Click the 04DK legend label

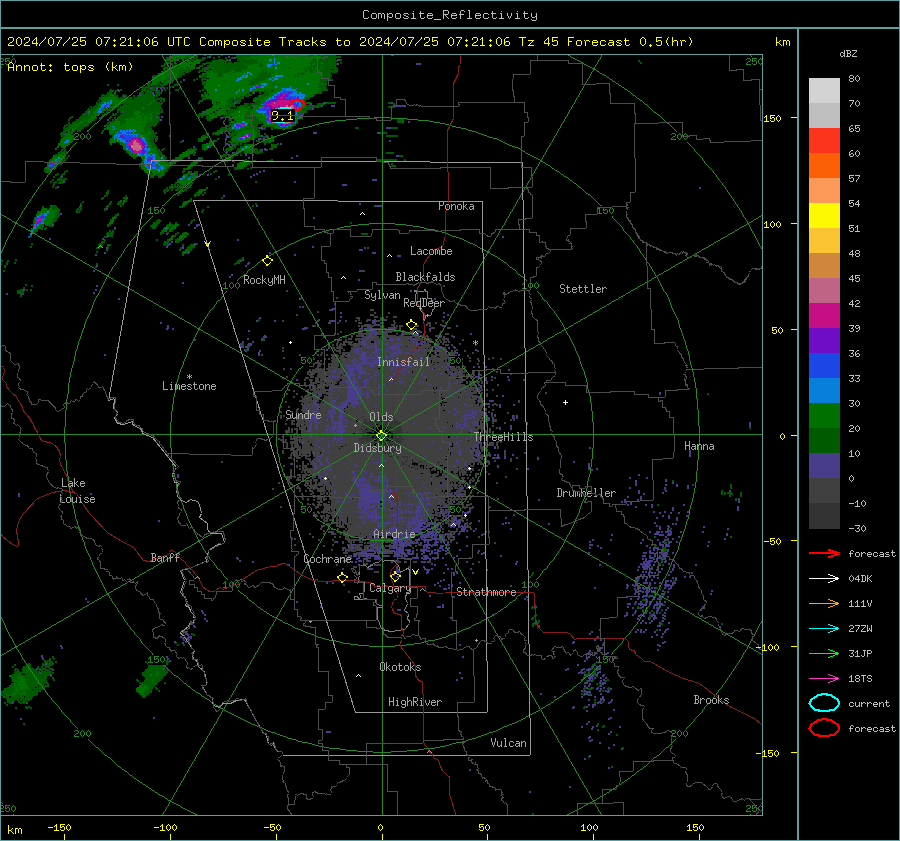(x=860, y=579)
